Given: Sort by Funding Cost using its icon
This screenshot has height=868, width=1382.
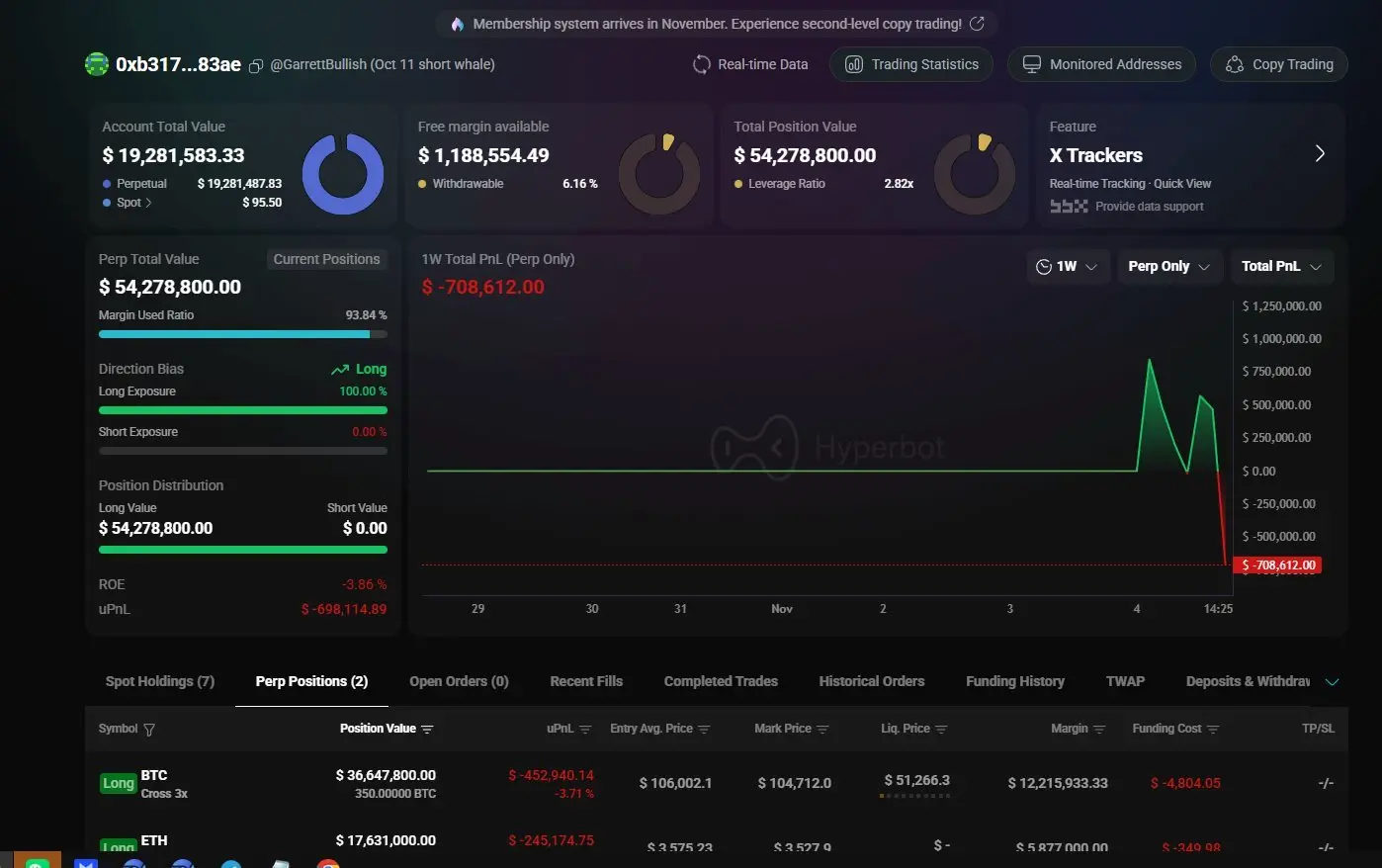Looking at the screenshot, I should pyautogui.click(x=1213, y=730).
